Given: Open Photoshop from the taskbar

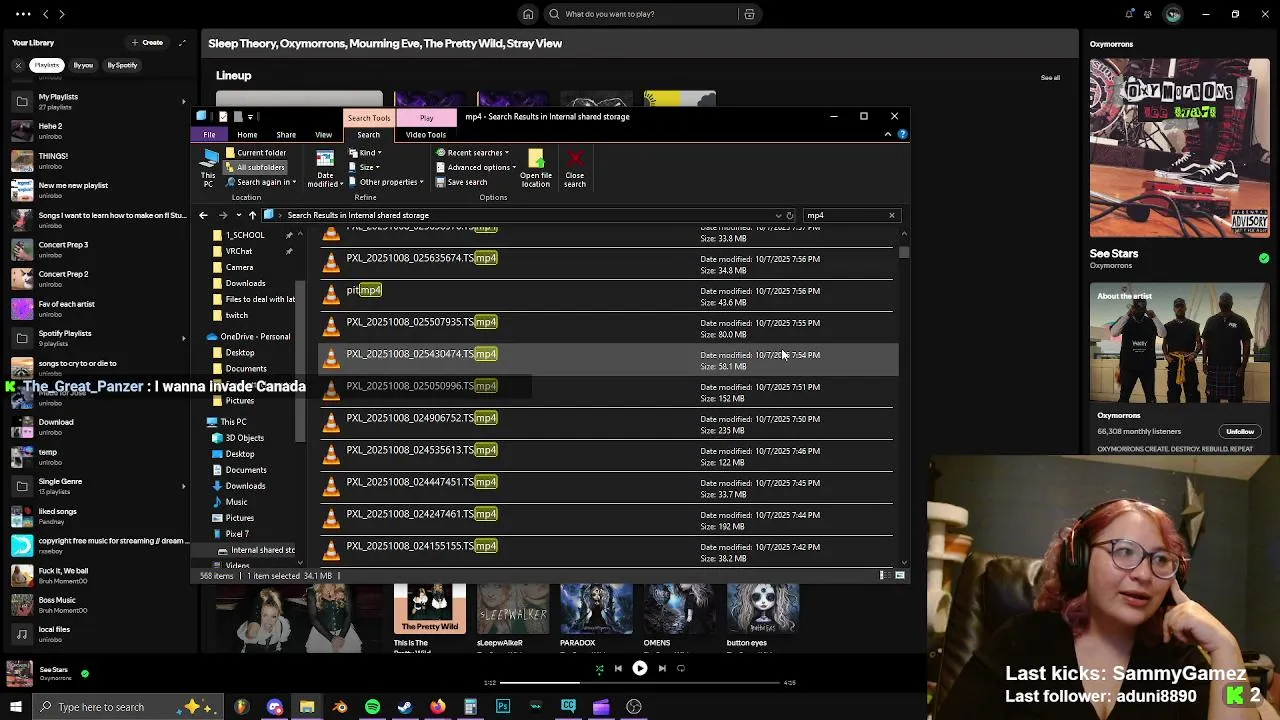Looking at the screenshot, I should tap(503, 707).
